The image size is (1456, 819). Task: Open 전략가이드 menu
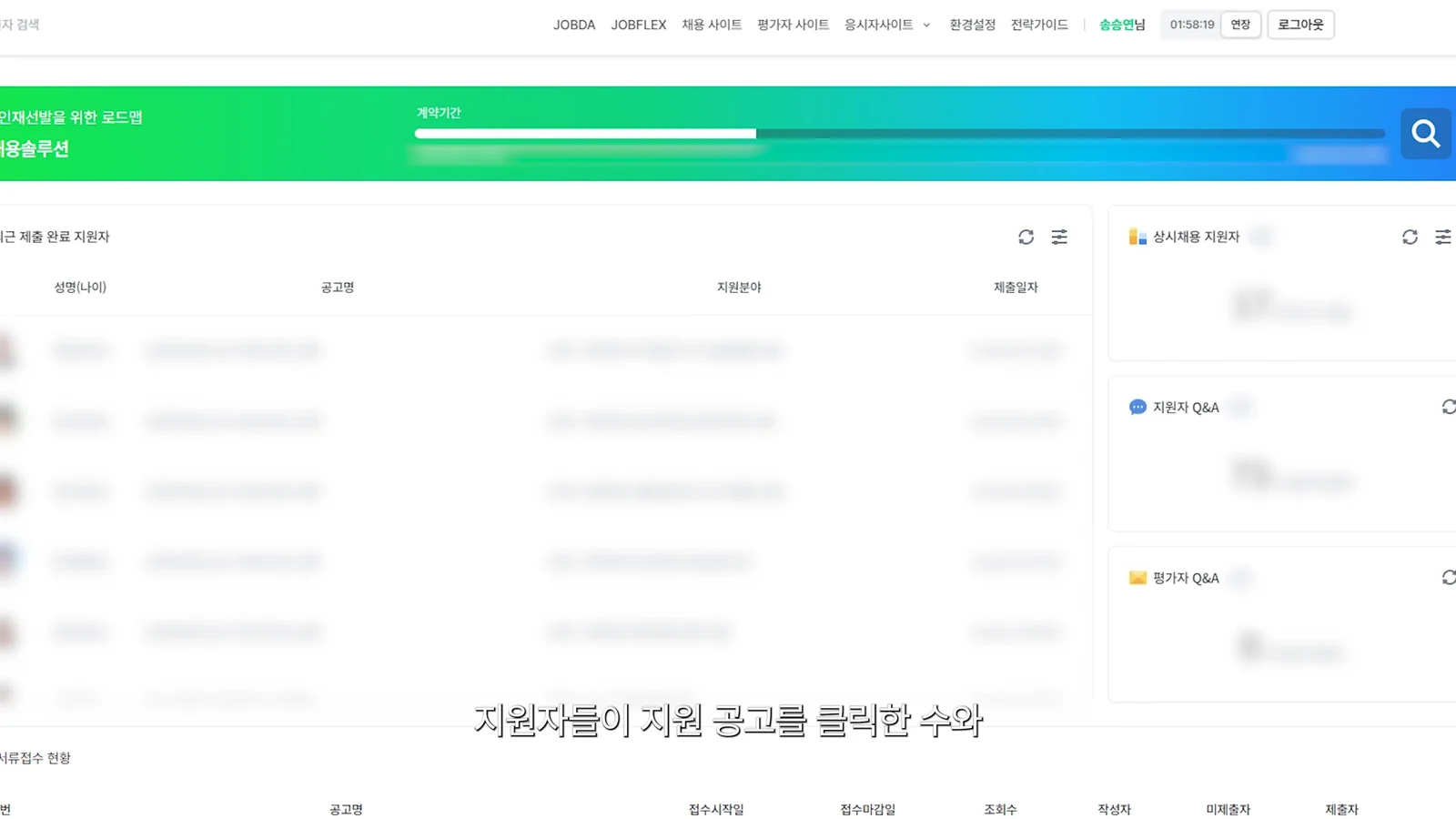coord(1039,25)
